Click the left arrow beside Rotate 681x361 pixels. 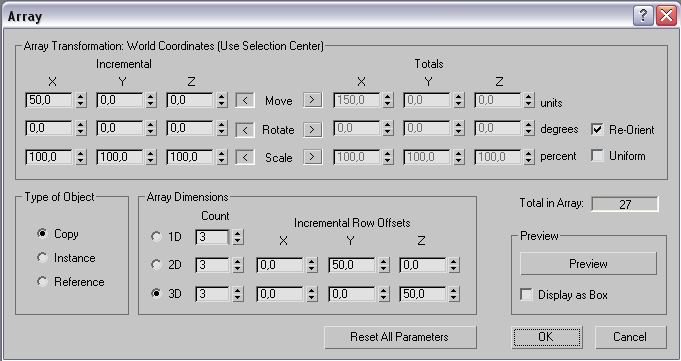[245, 129]
